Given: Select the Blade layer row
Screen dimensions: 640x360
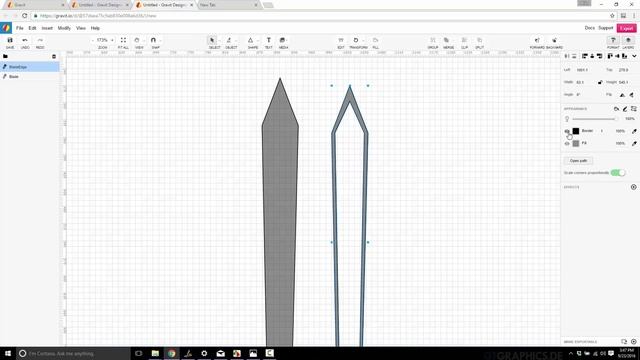Looking at the screenshot, I should (x=30, y=76).
